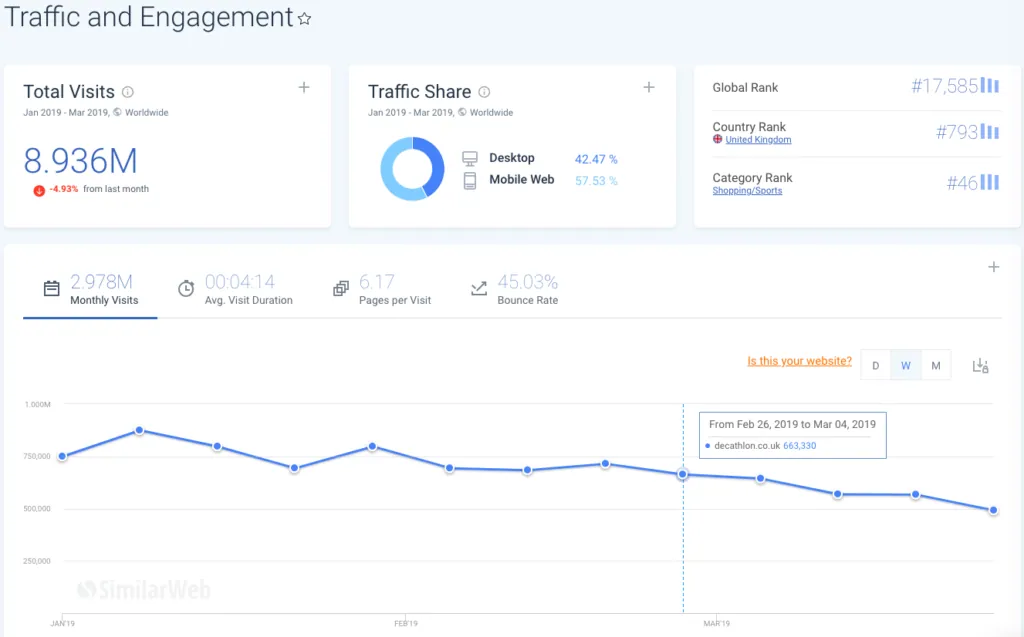Screen dimensions: 1024x637
Task: Click the 1.000M y-axis label
Action: (x=38, y=404)
